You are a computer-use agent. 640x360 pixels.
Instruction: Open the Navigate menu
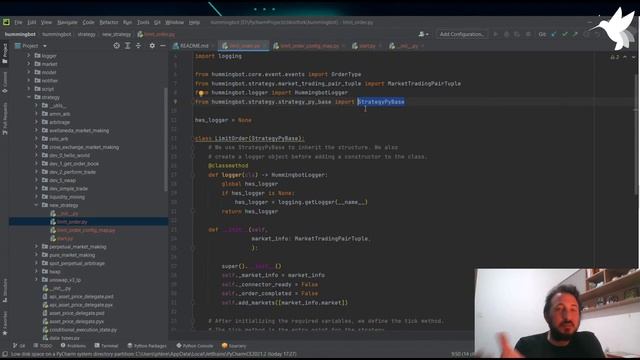coord(67,22)
